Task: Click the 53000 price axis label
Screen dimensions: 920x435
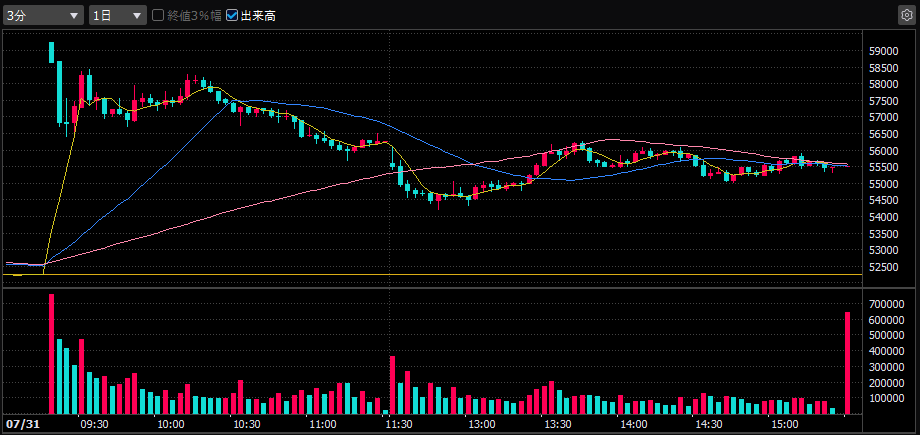Action: tap(883, 251)
